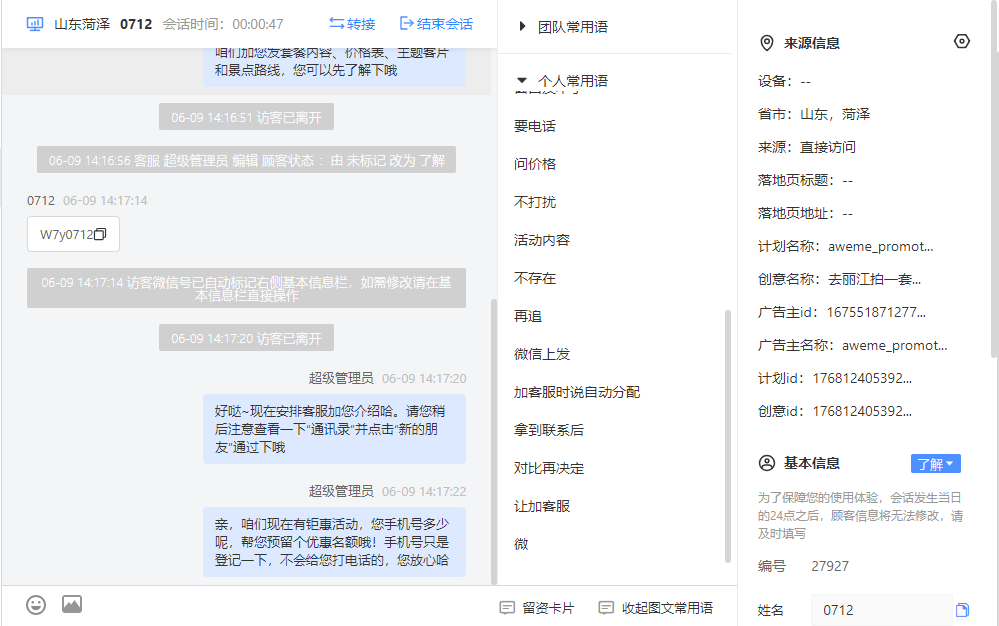Viewport: 999px width, 626px height.
Task: Select the quick phrase 拿到联系后
Action: tap(549, 430)
